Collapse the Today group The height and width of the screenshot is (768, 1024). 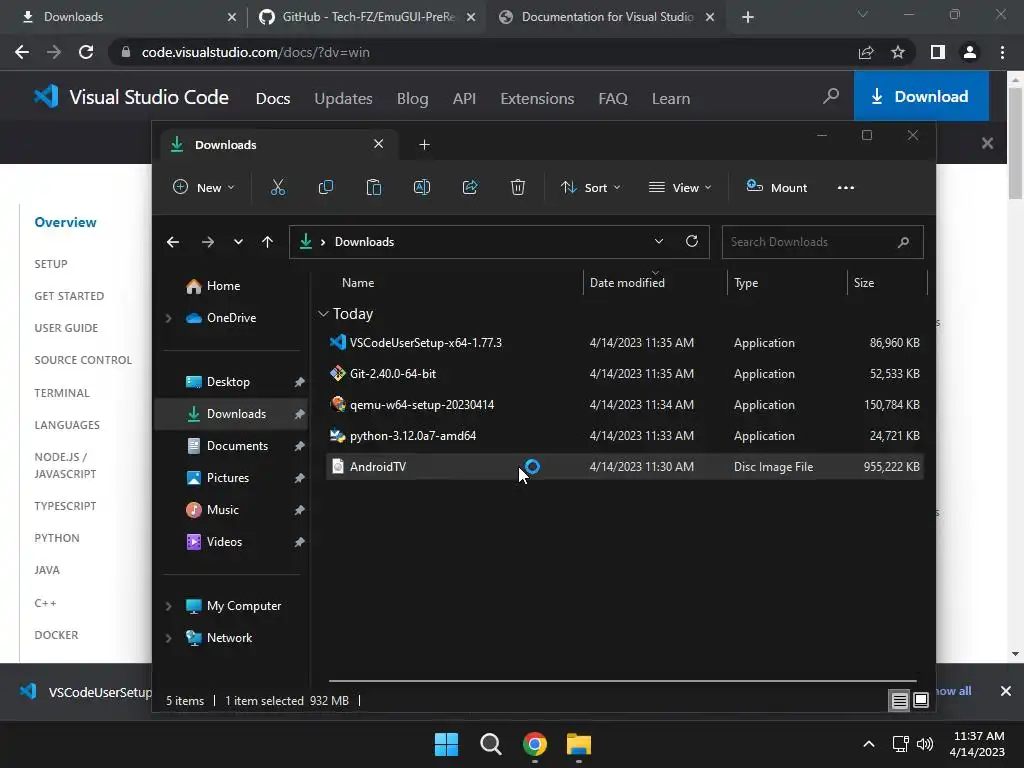click(323, 314)
